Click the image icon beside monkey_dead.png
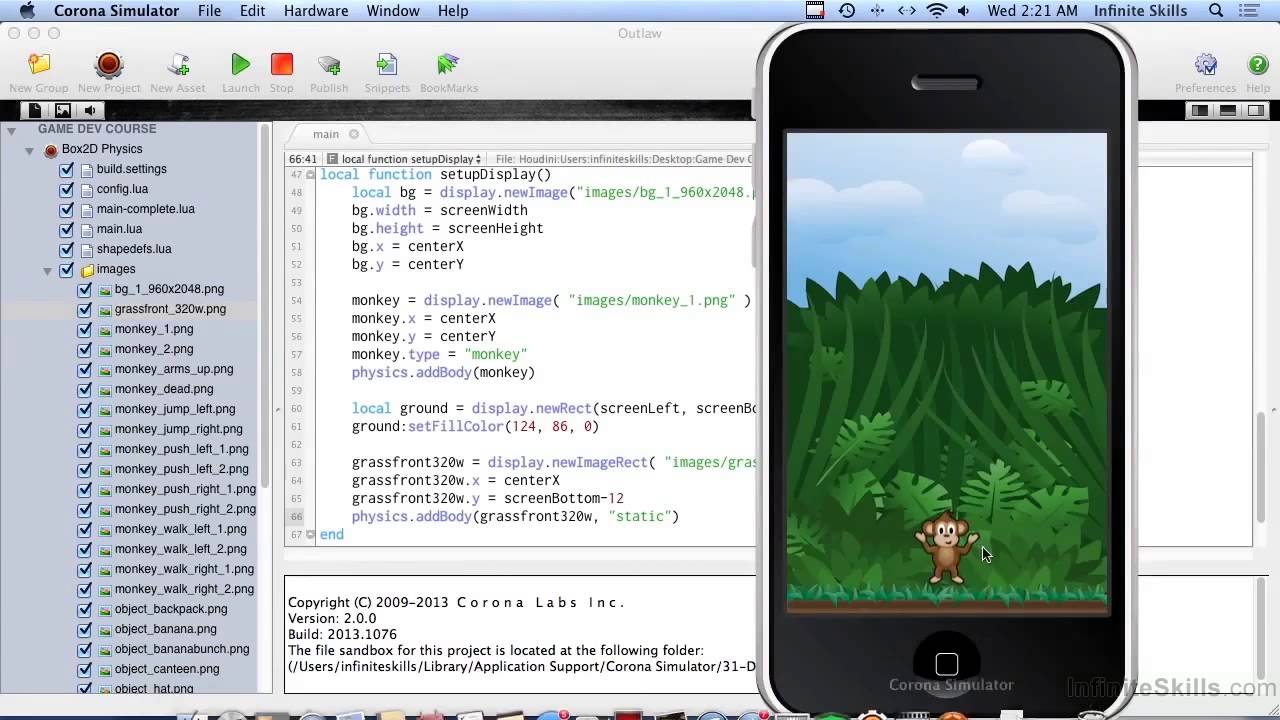This screenshot has width=1280, height=720. pos(104,390)
